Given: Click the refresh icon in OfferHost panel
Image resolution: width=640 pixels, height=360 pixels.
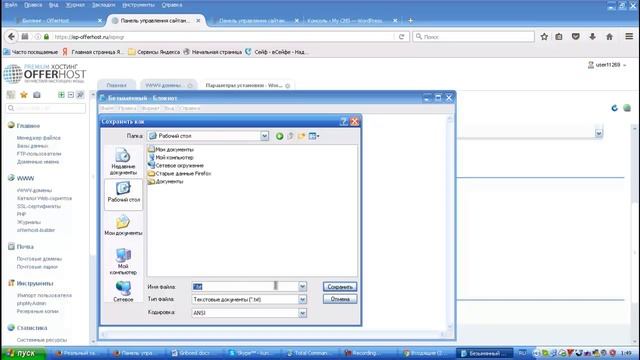Looking at the screenshot, I should click(x=614, y=108).
